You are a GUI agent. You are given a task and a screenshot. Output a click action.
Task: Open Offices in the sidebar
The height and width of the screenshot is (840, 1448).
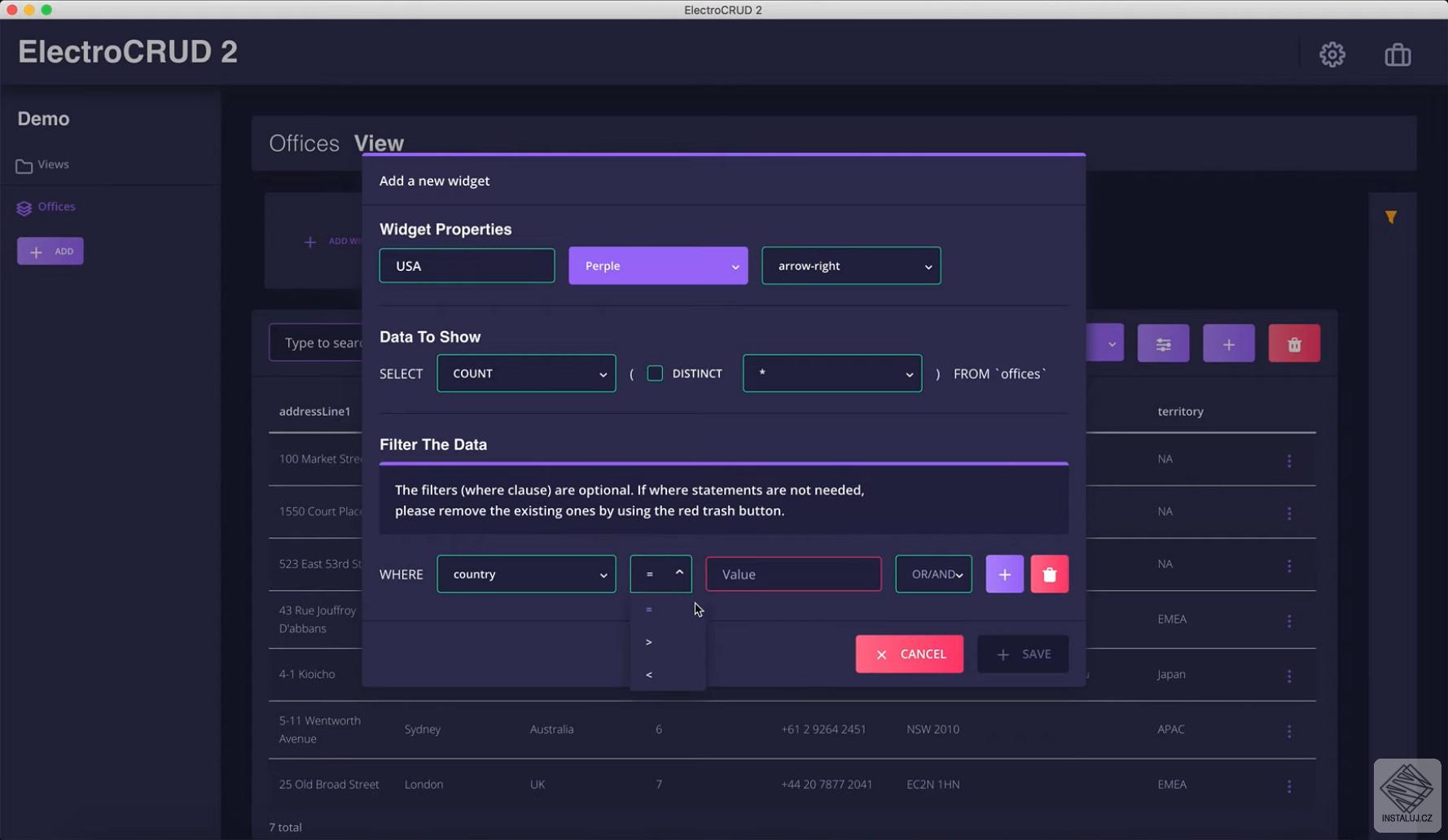click(x=56, y=207)
